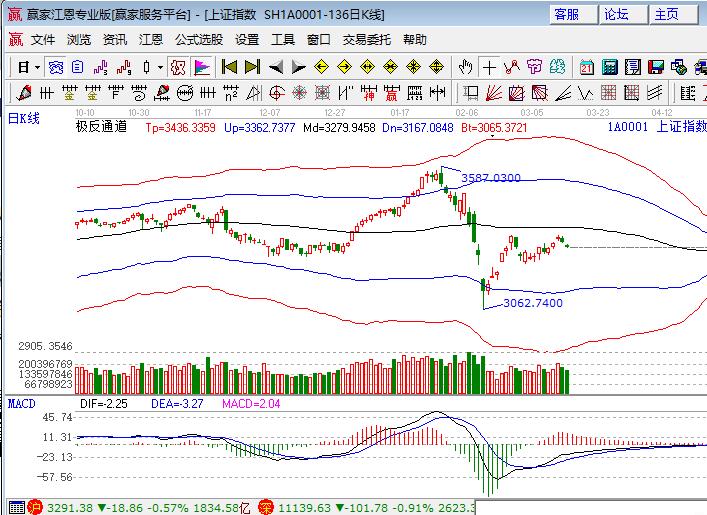The height and width of the screenshot is (515, 707).
Task: Expand the 日 period dropdown arrow
Action: pyautogui.click(x=38, y=68)
